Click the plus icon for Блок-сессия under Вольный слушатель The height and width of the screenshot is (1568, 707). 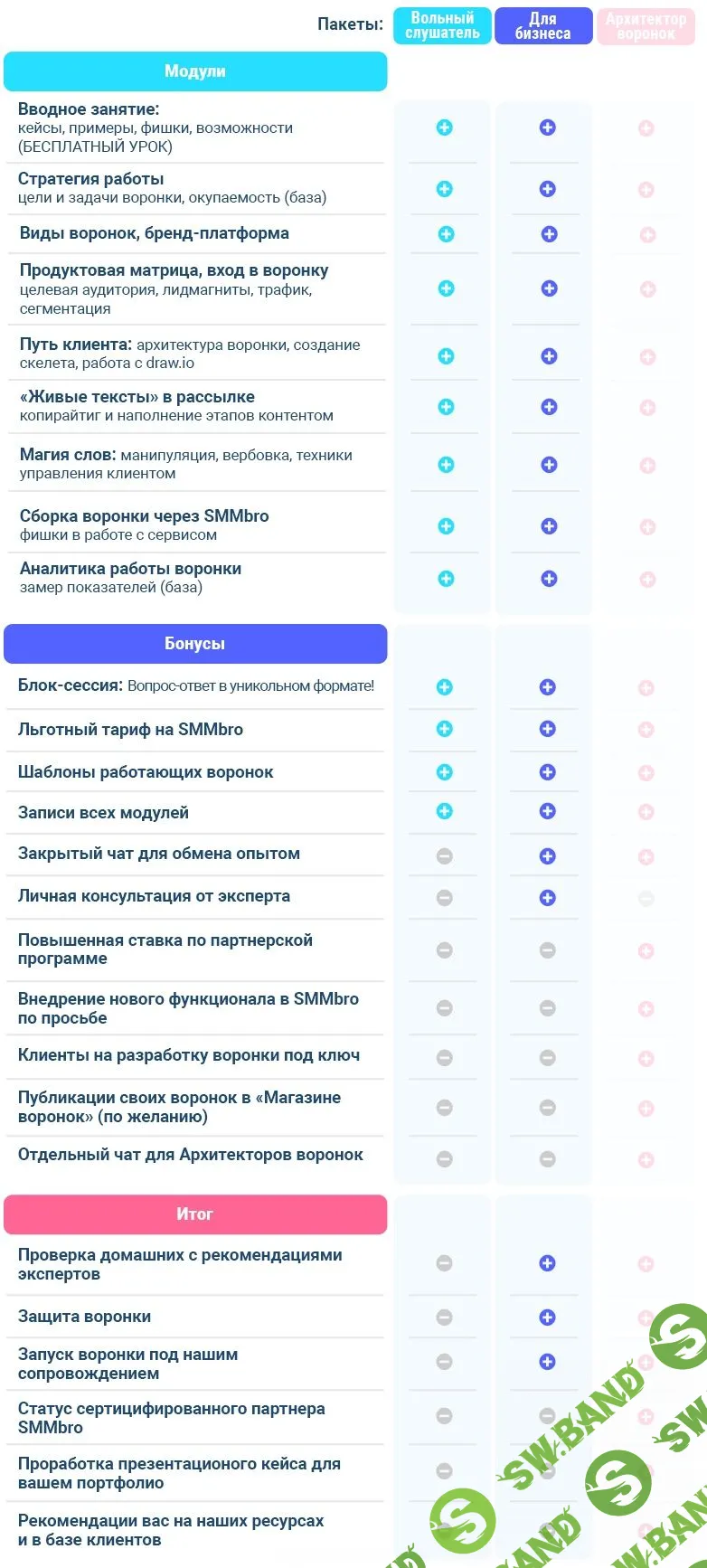(x=443, y=686)
